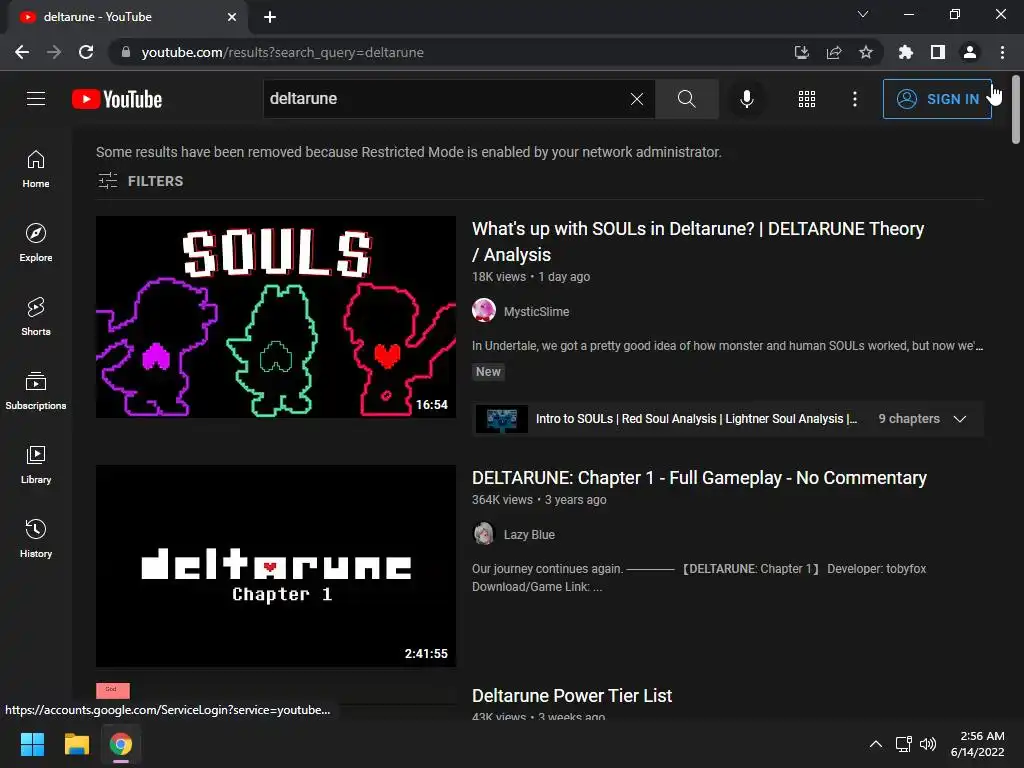Open the Chapter 1 Full Gameplay title
Image resolution: width=1024 pixels, height=768 pixels.
[699, 478]
